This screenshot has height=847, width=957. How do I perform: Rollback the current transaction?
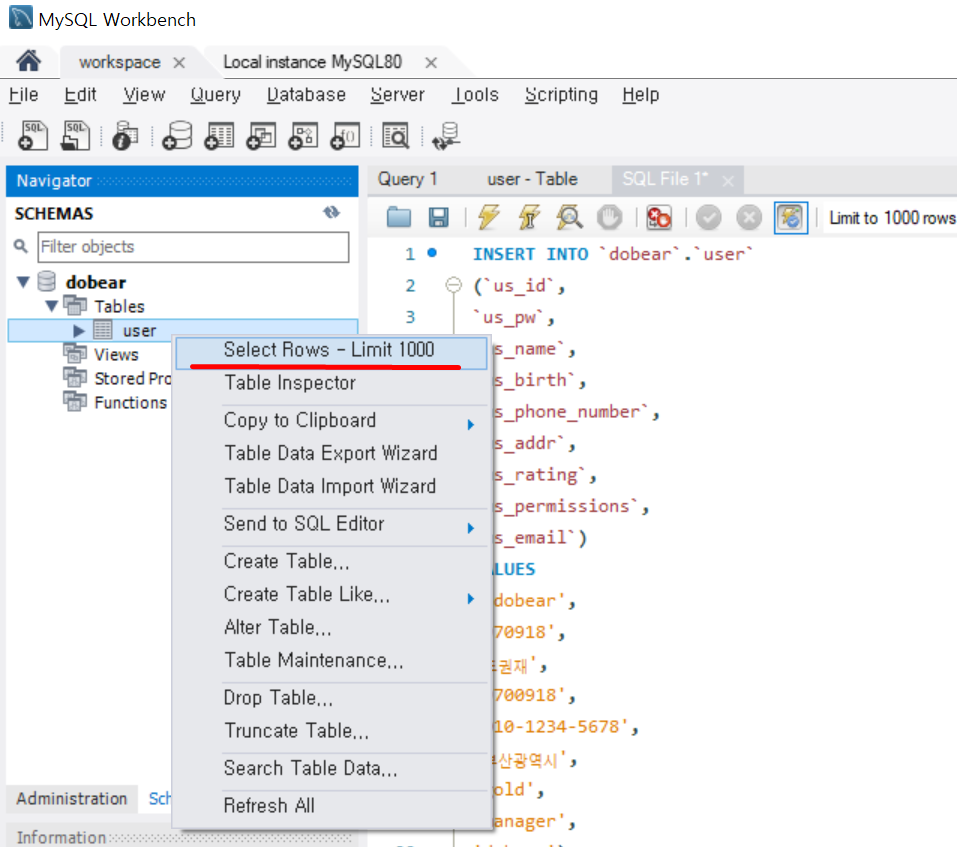749,217
